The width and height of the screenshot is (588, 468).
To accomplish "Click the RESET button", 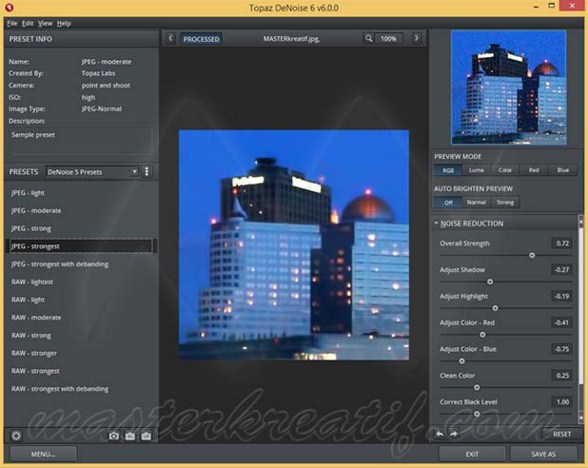I will coord(561,434).
